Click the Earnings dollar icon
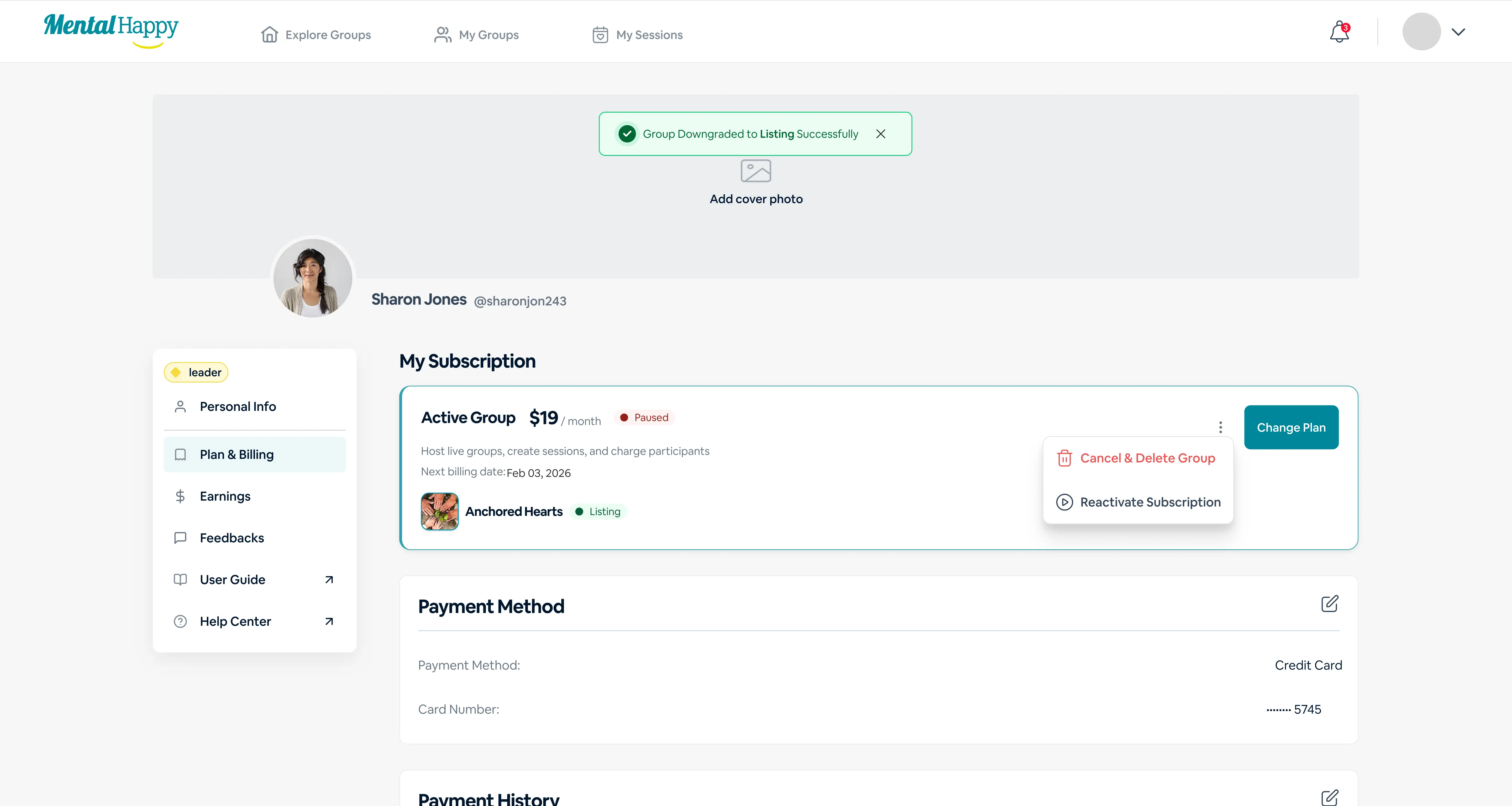Viewport: 1512px width, 806px height. (x=180, y=496)
